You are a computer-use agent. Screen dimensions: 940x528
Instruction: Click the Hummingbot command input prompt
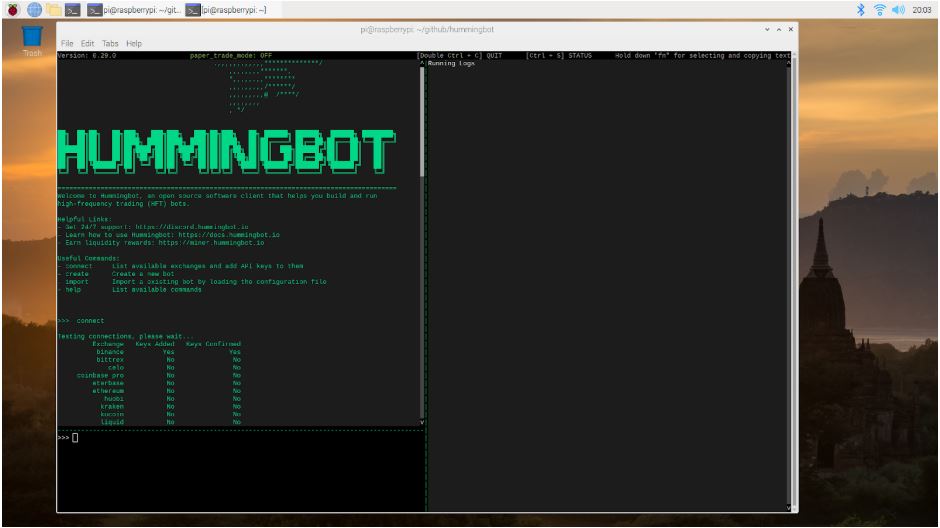click(240, 438)
